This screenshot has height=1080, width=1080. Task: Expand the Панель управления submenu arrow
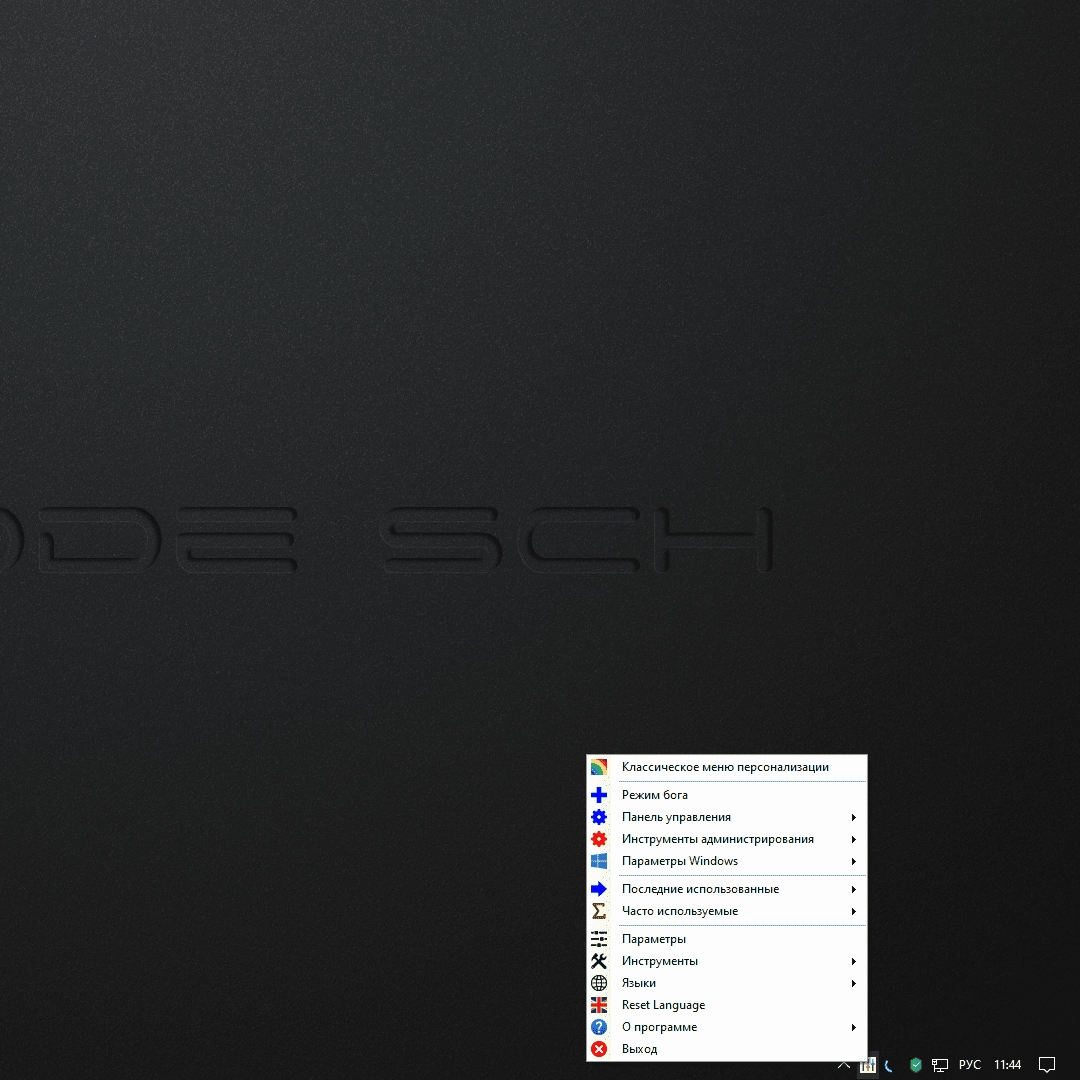coord(853,817)
